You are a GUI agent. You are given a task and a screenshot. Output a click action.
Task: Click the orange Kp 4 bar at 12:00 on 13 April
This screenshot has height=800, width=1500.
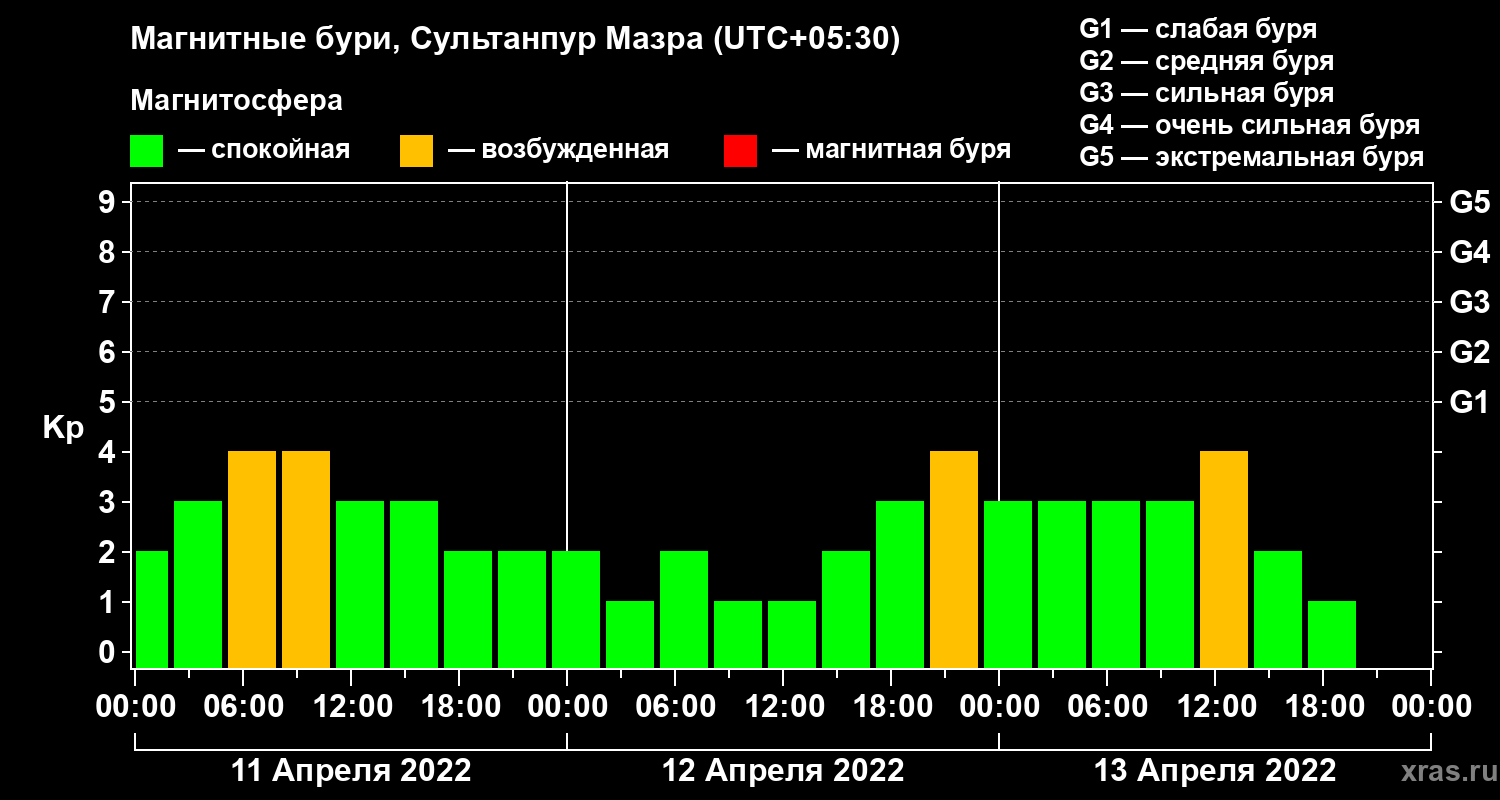(x=1224, y=560)
